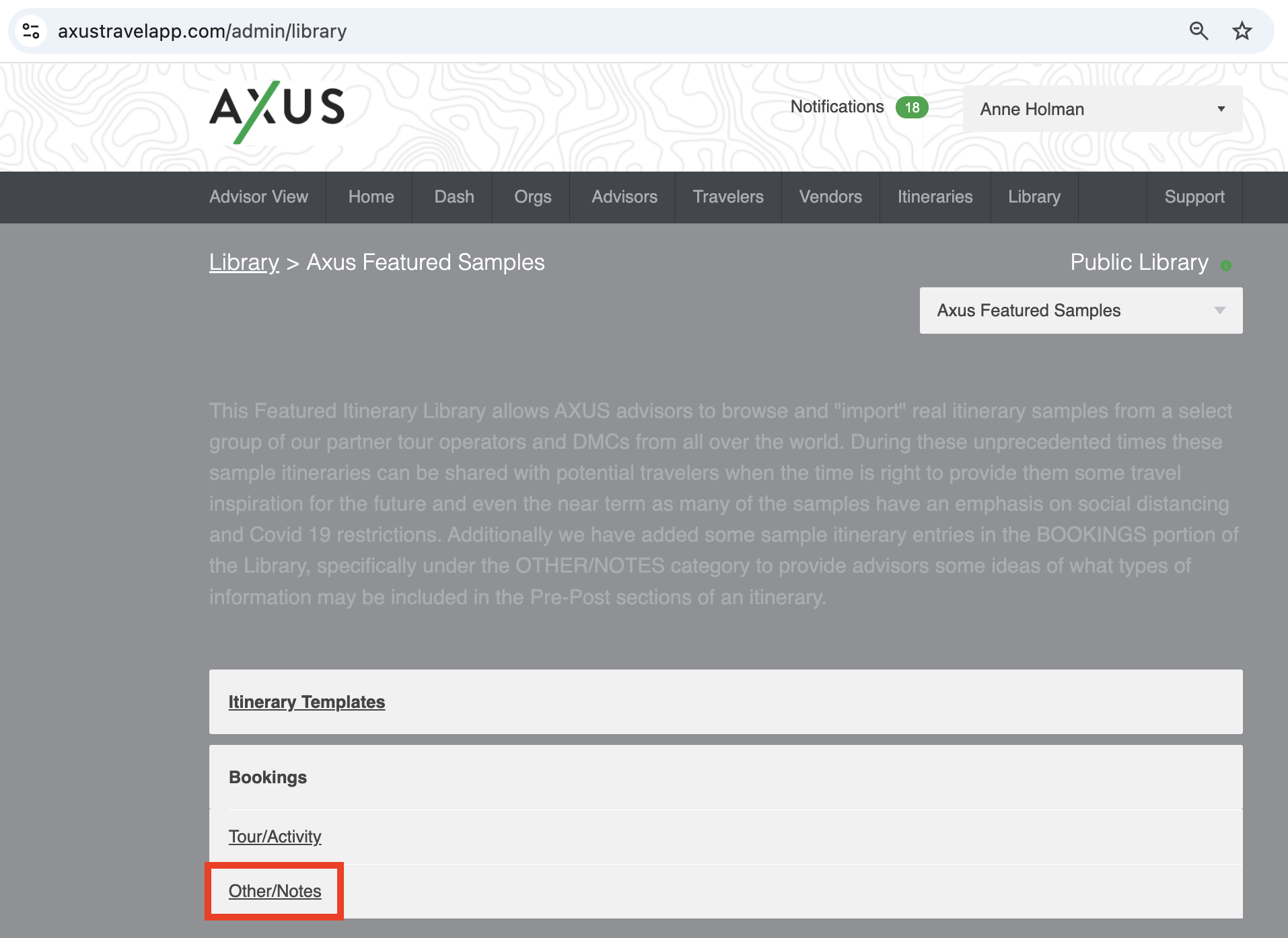Click the Public Library heading

tap(1139, 262)
